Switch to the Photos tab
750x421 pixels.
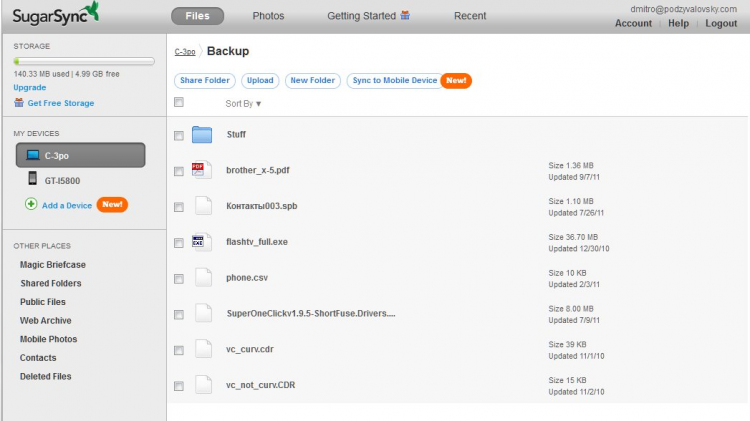(x=268, y=16)
